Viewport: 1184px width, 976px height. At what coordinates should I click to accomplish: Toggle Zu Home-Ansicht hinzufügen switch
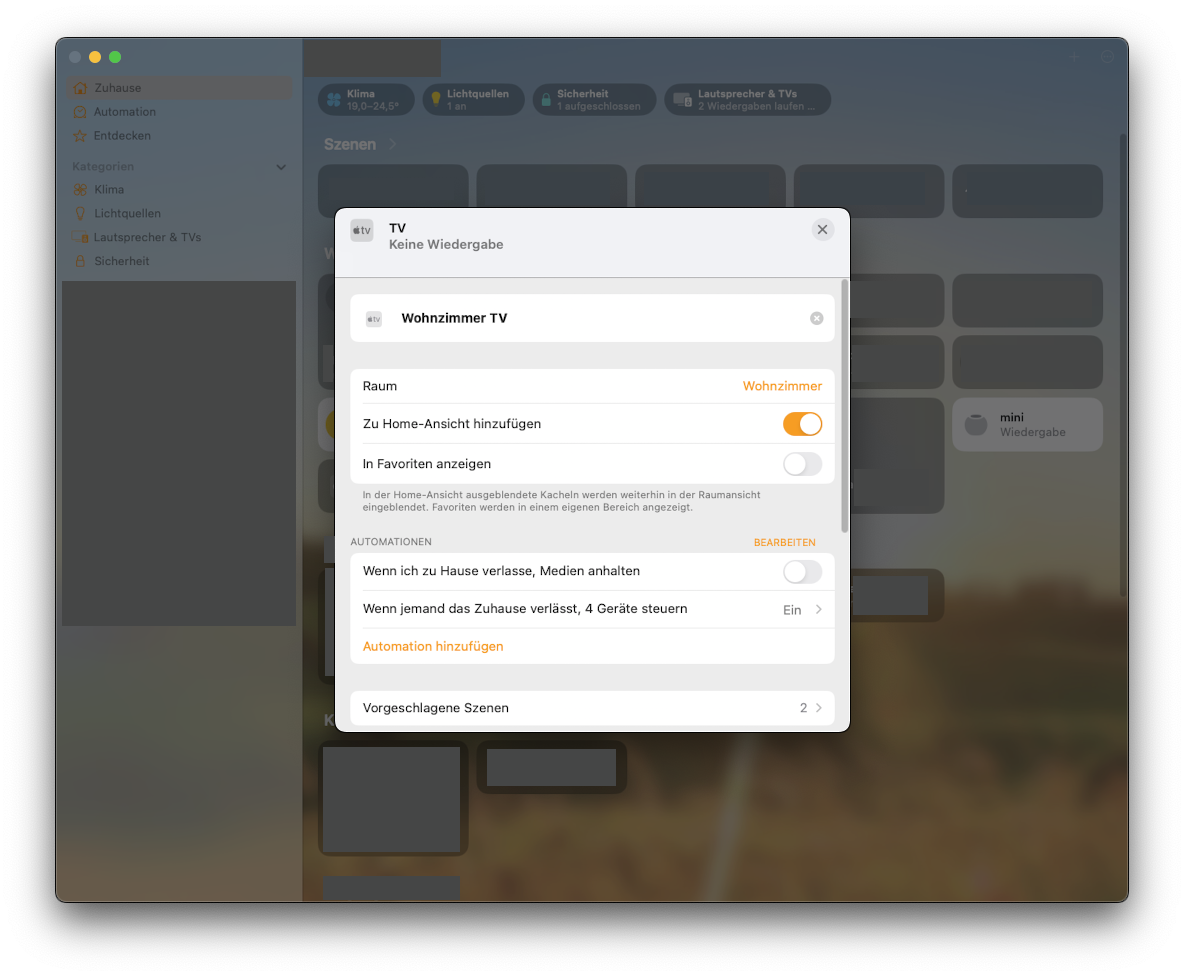802,424
